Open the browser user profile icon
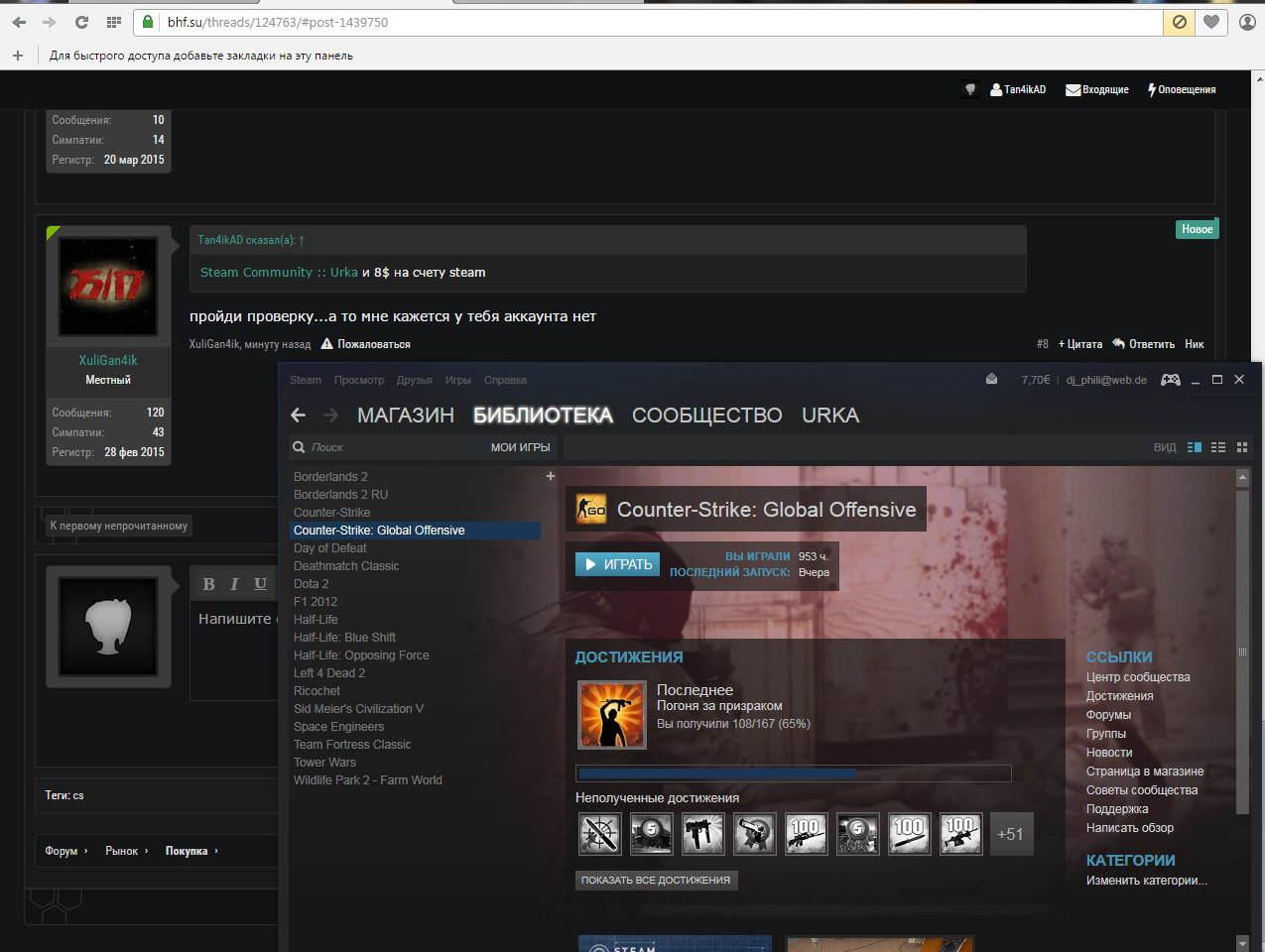The width and height of the screenshot is (1265, 952). (1247, 22)
